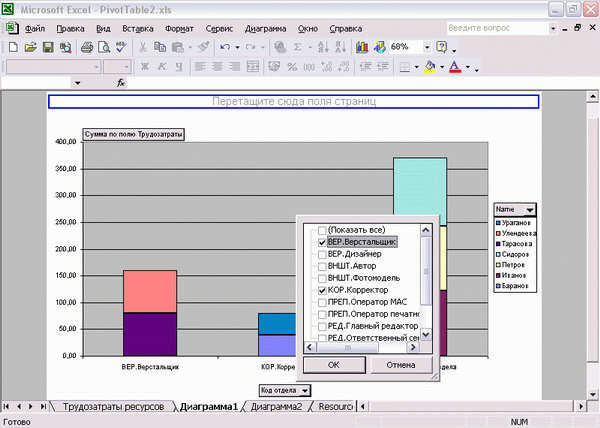The height and width of the screenshot is (428, 600).
Task: Open the font size dropdown
Action: 126,67
